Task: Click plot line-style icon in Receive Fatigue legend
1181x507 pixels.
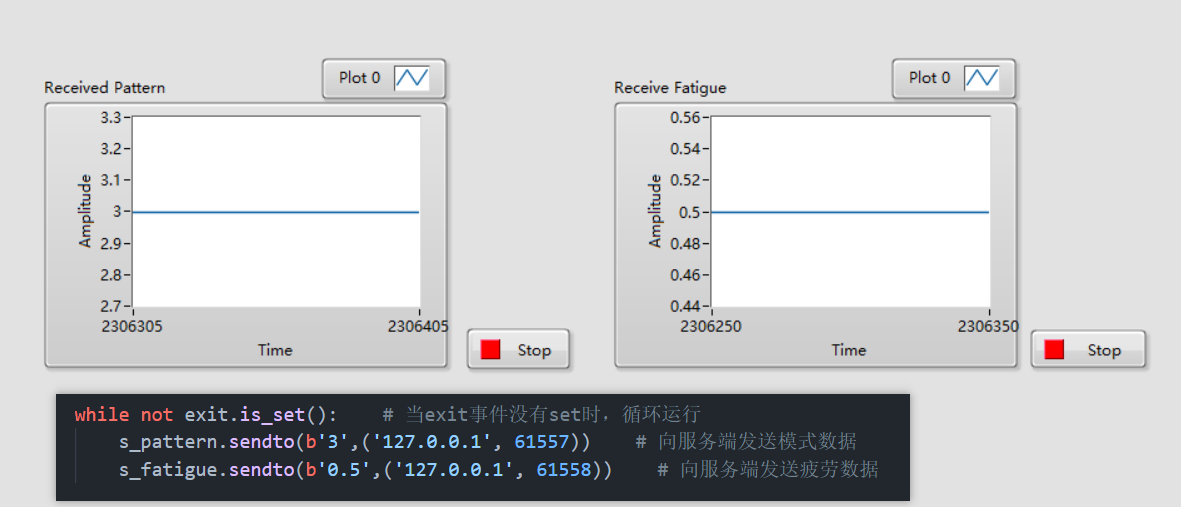Action: 981,78
